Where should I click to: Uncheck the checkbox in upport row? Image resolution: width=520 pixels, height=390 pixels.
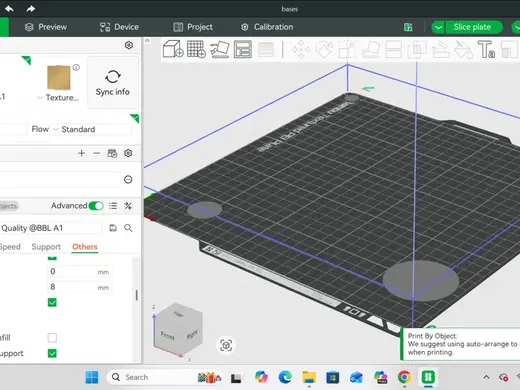pyautogui.click(x=52, y=353)
